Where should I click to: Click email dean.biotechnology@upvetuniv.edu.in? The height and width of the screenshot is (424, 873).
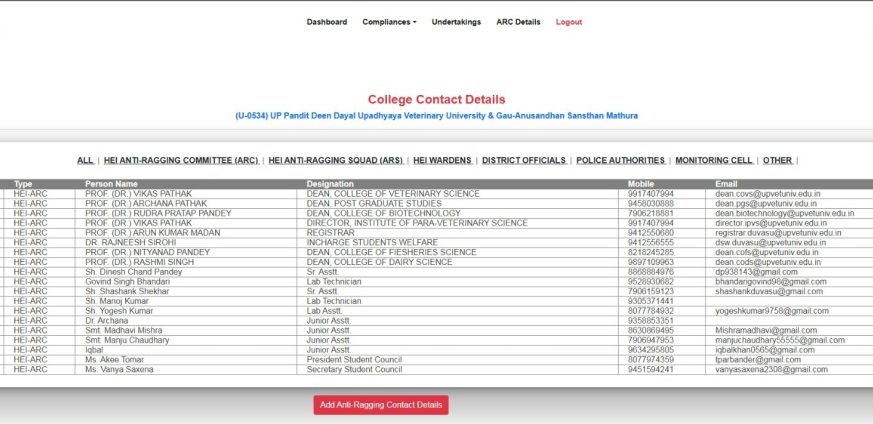pyautogui.click(x=784, y=213)
